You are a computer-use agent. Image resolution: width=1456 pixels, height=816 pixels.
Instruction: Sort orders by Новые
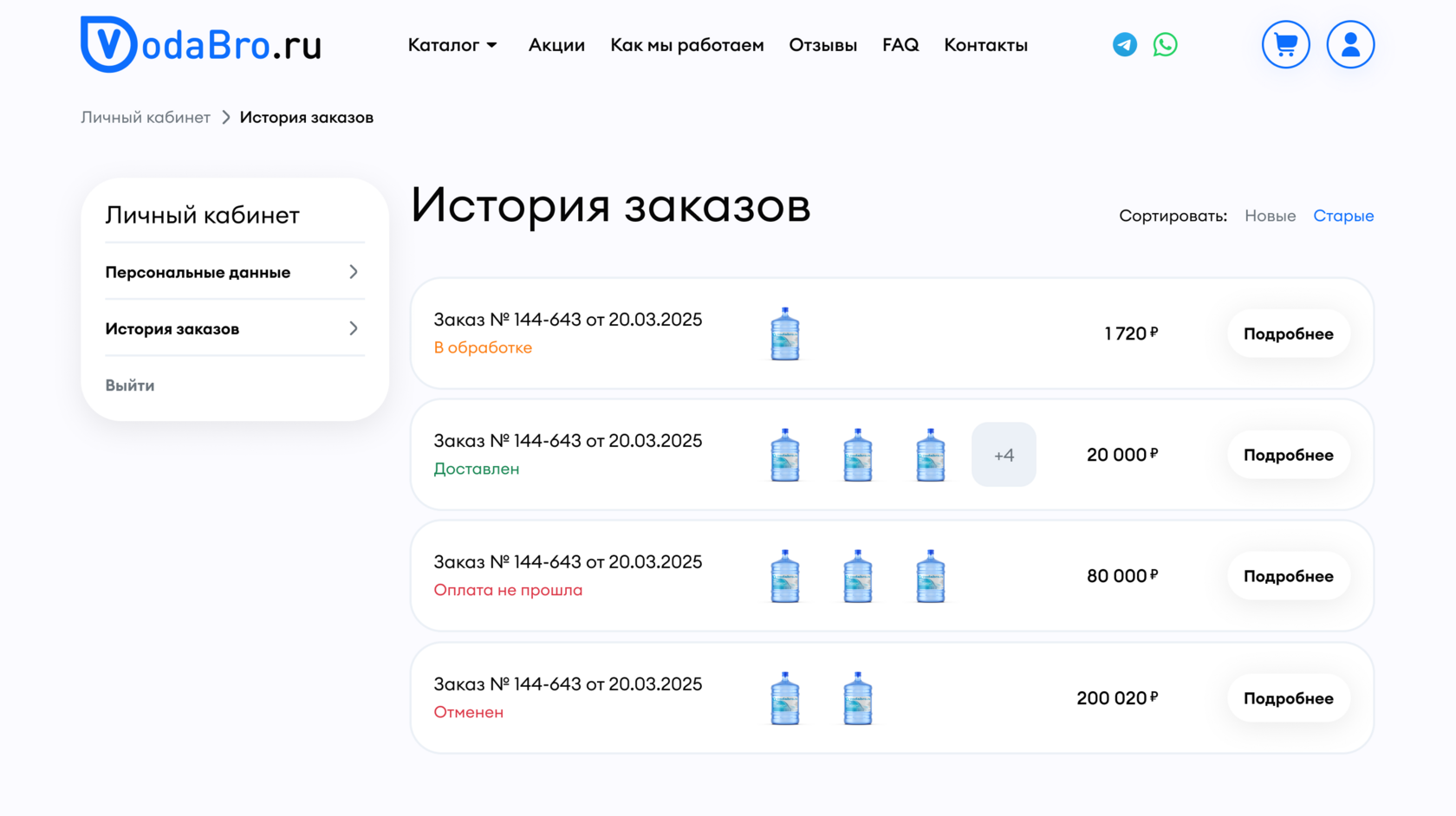pyautogui.click(x=1270, y=216)
